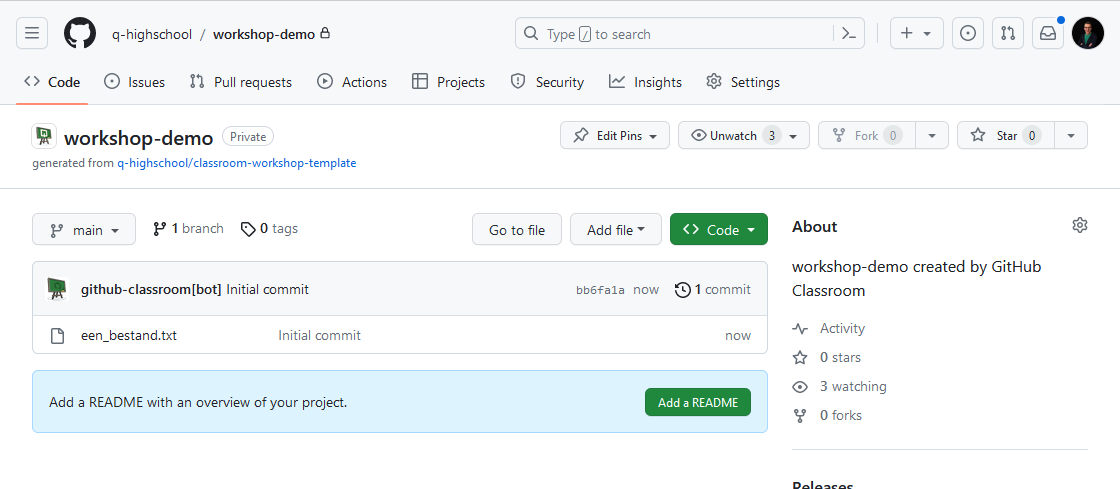Open the Add file dropdown
This screenshot has height=489, width=1120.
coord(615,230)
